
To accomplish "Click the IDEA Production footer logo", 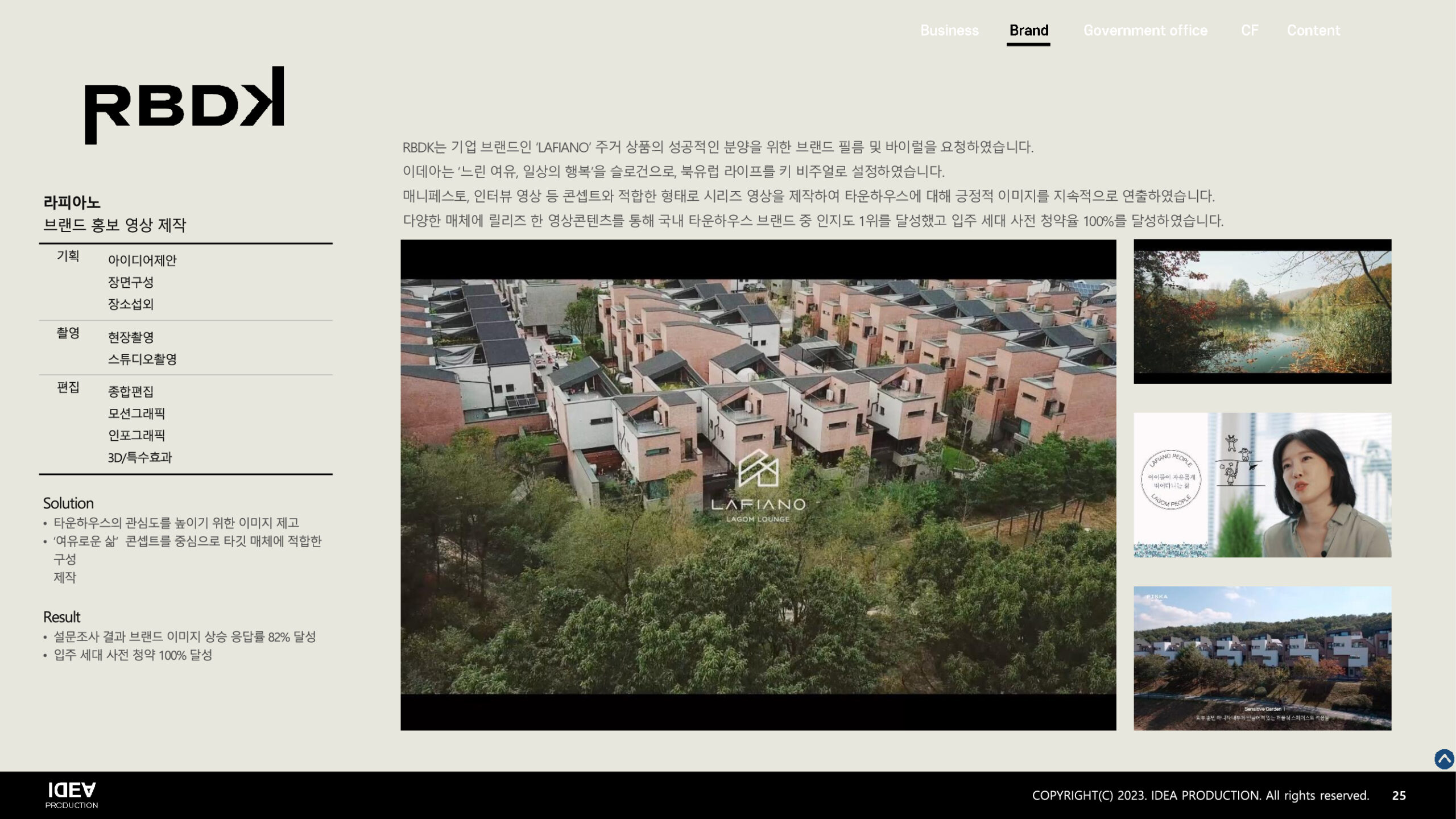I will pyautogui.click(x=72, y=795).
